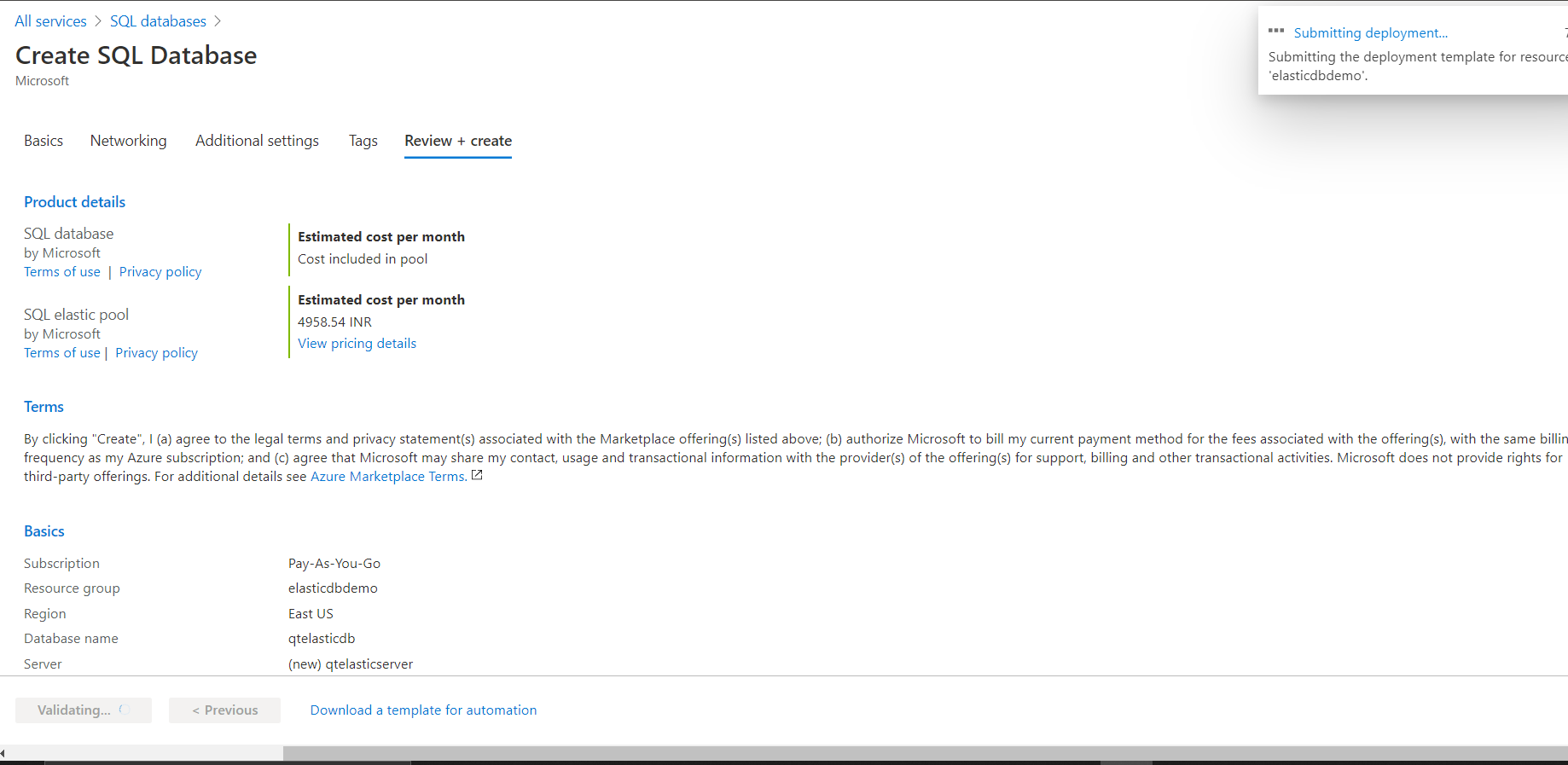
Task: Open the Submitting deployment notification title
Action: click(1370, 33)
